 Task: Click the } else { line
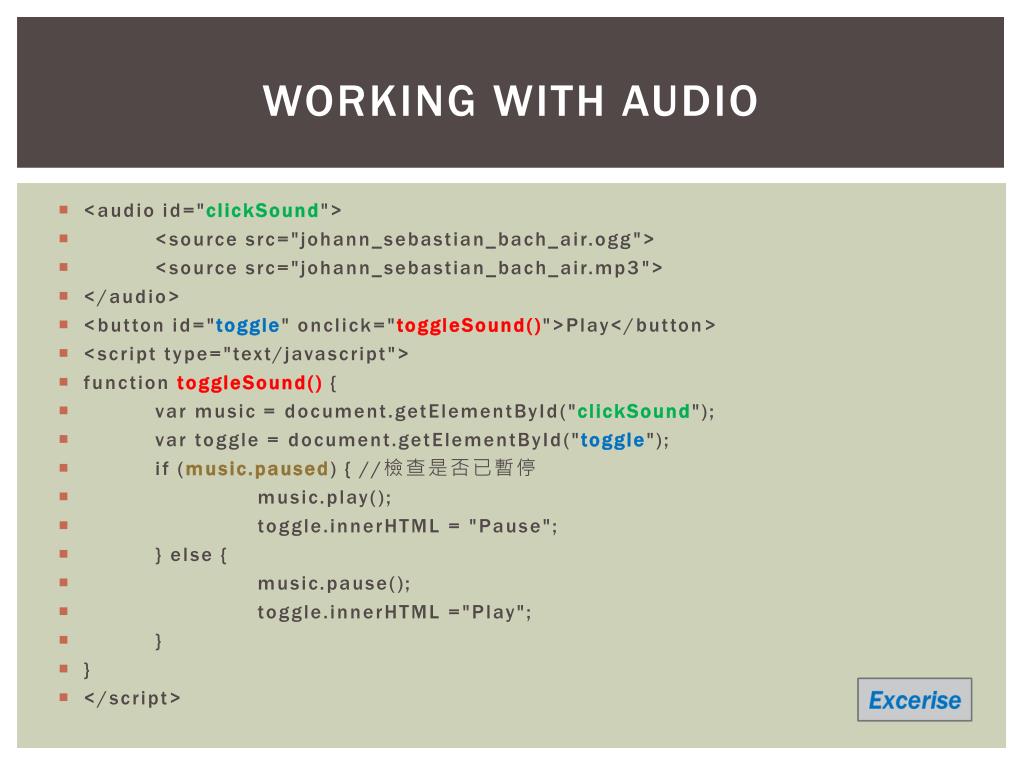coord(191,555)
